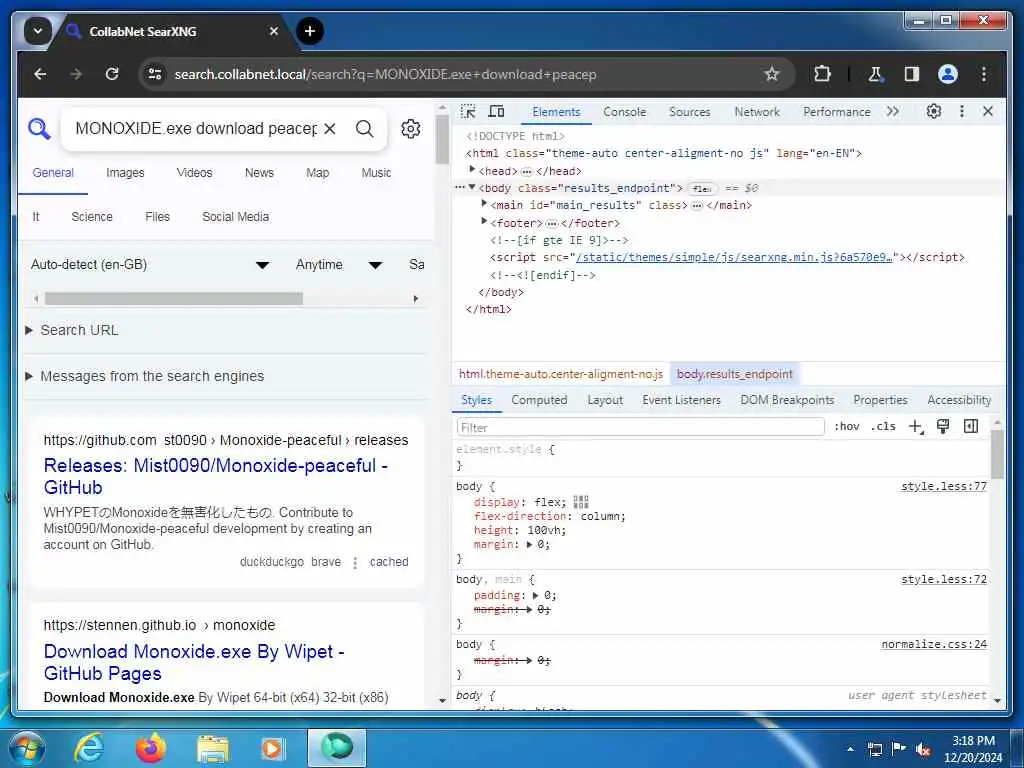Expand the head element node
The image size is (1024, 768).
click(472, 170)
